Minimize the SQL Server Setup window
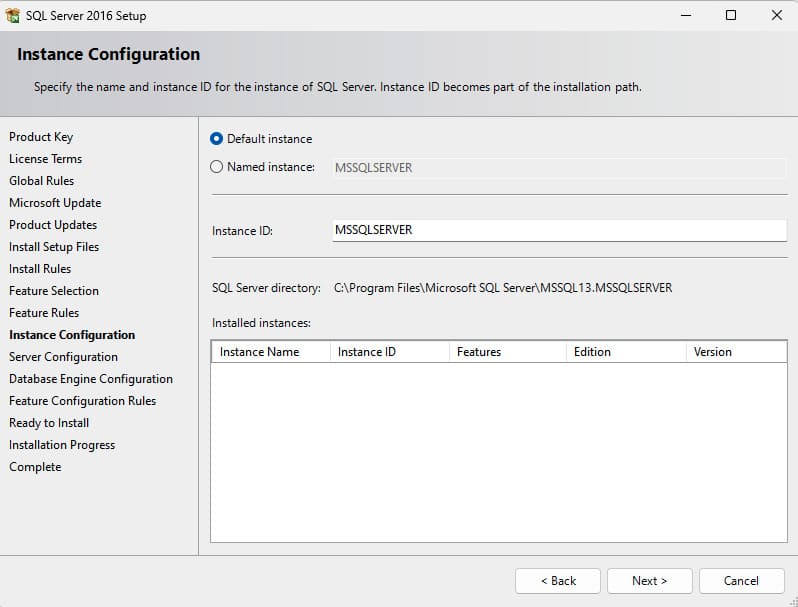 coord(685,15)
